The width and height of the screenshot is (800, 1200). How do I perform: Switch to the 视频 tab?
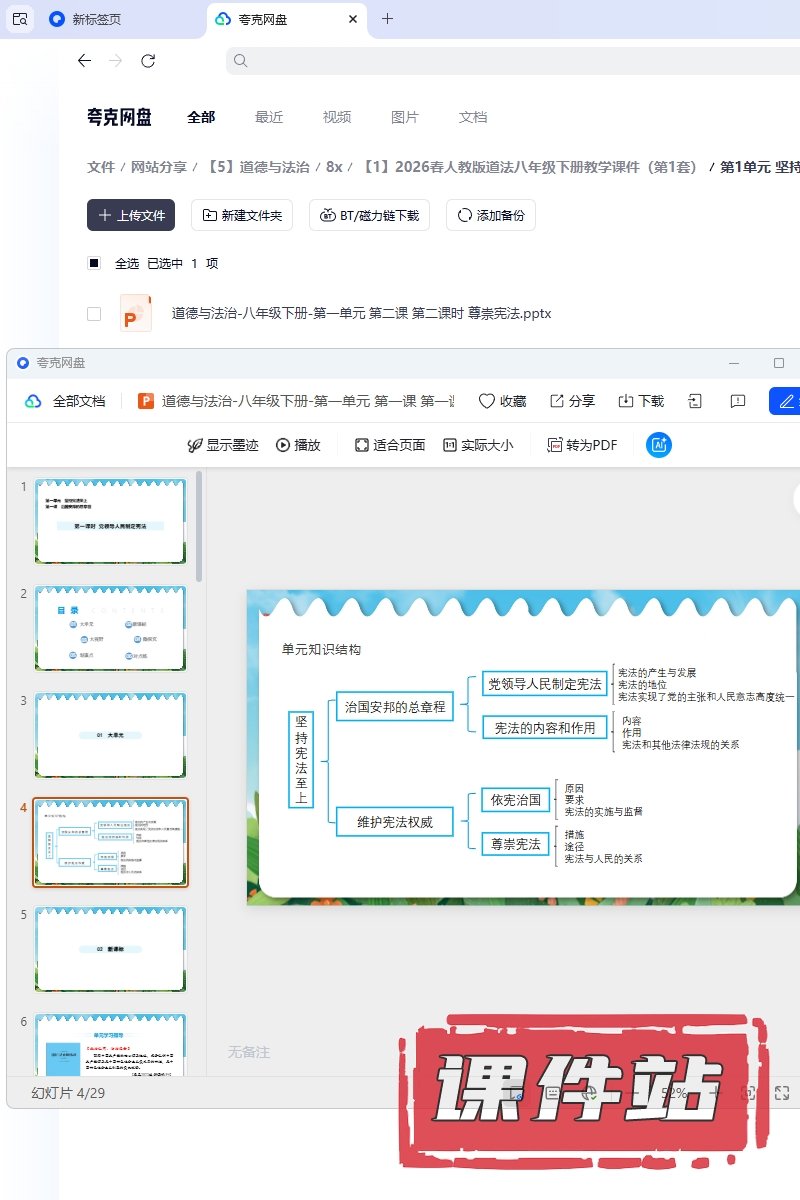point(337,117)
